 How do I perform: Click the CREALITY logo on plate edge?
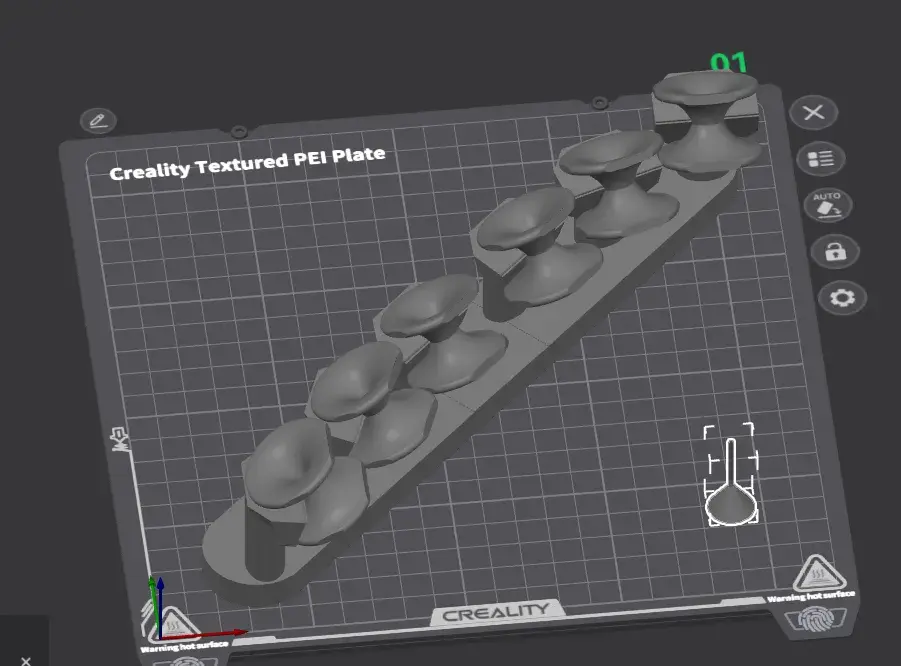click(x=496, y=612)
